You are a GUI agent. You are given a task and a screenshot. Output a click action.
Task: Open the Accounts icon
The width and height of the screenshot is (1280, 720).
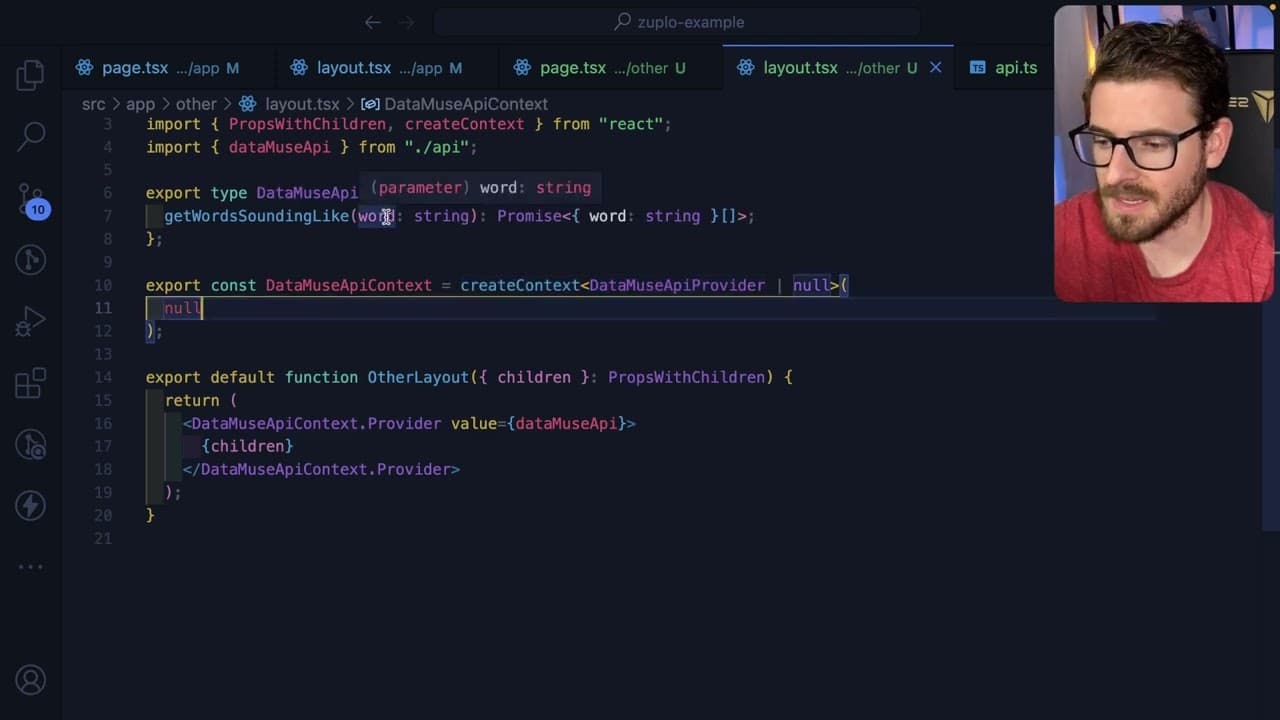coord(31,680)
